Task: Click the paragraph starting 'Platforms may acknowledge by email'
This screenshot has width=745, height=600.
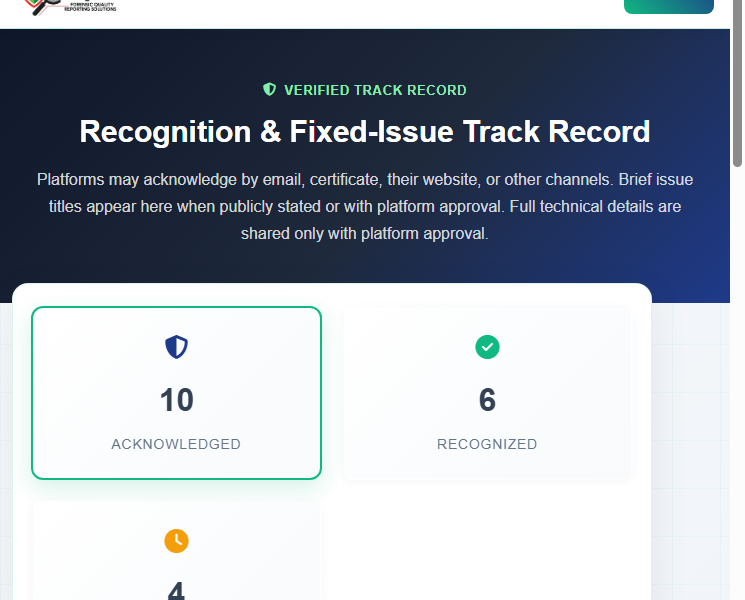Action: (365, 206)
